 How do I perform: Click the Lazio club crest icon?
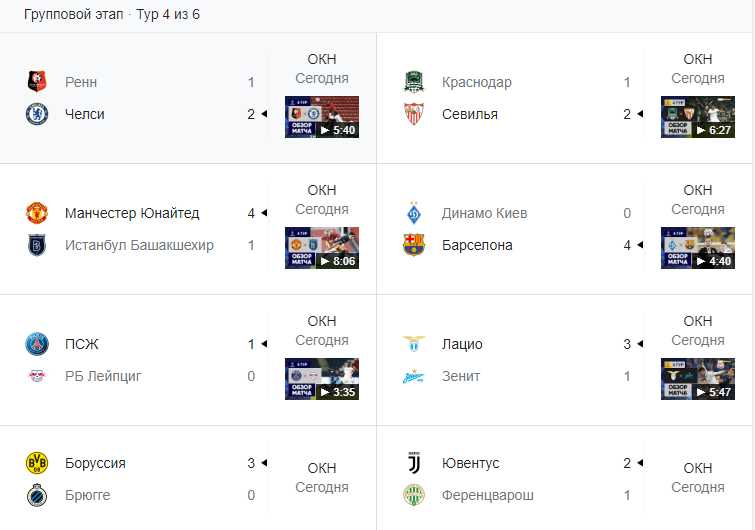click(414, 344)
